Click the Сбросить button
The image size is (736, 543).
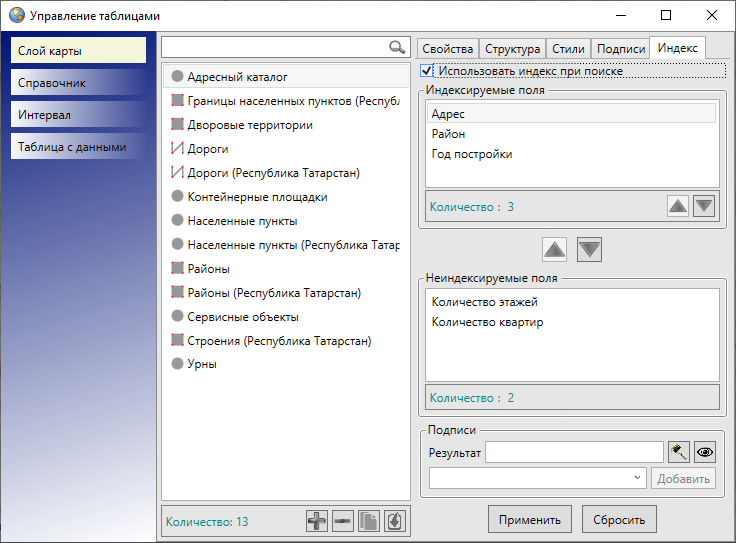(619, 518)
